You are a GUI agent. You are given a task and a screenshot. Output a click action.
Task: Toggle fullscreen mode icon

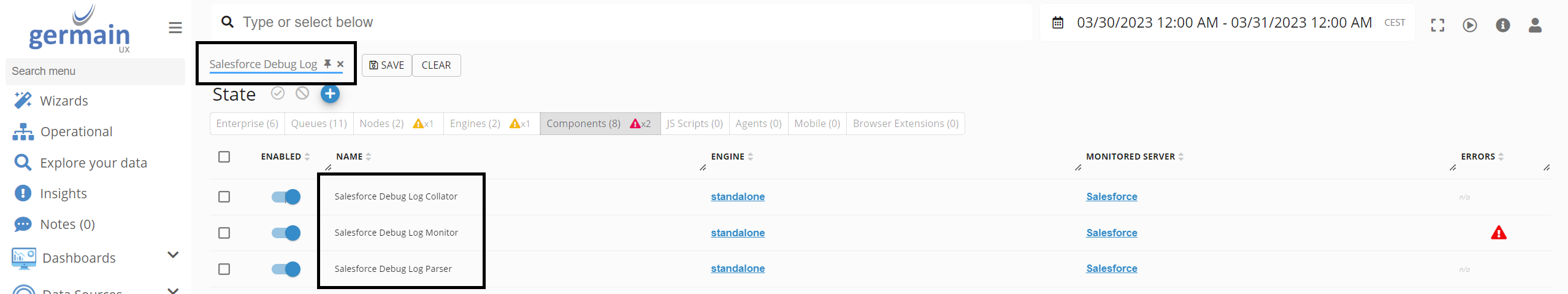tap(1437, 25)
